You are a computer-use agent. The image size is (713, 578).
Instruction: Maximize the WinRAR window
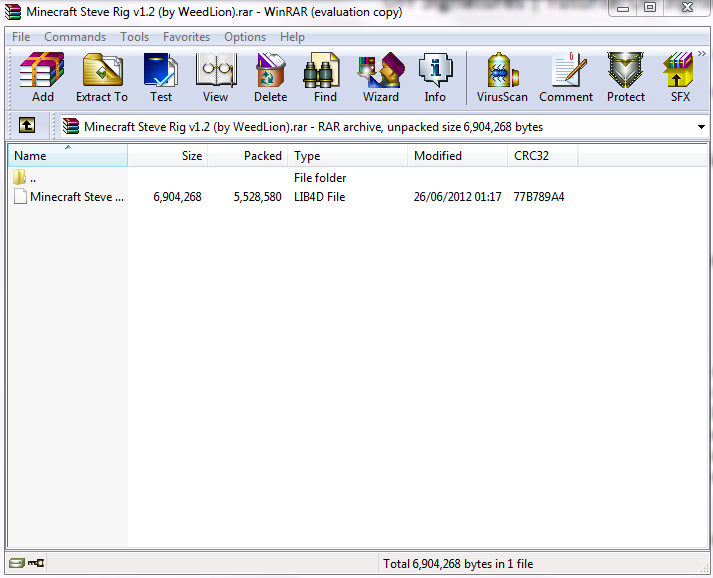(650, 8)
